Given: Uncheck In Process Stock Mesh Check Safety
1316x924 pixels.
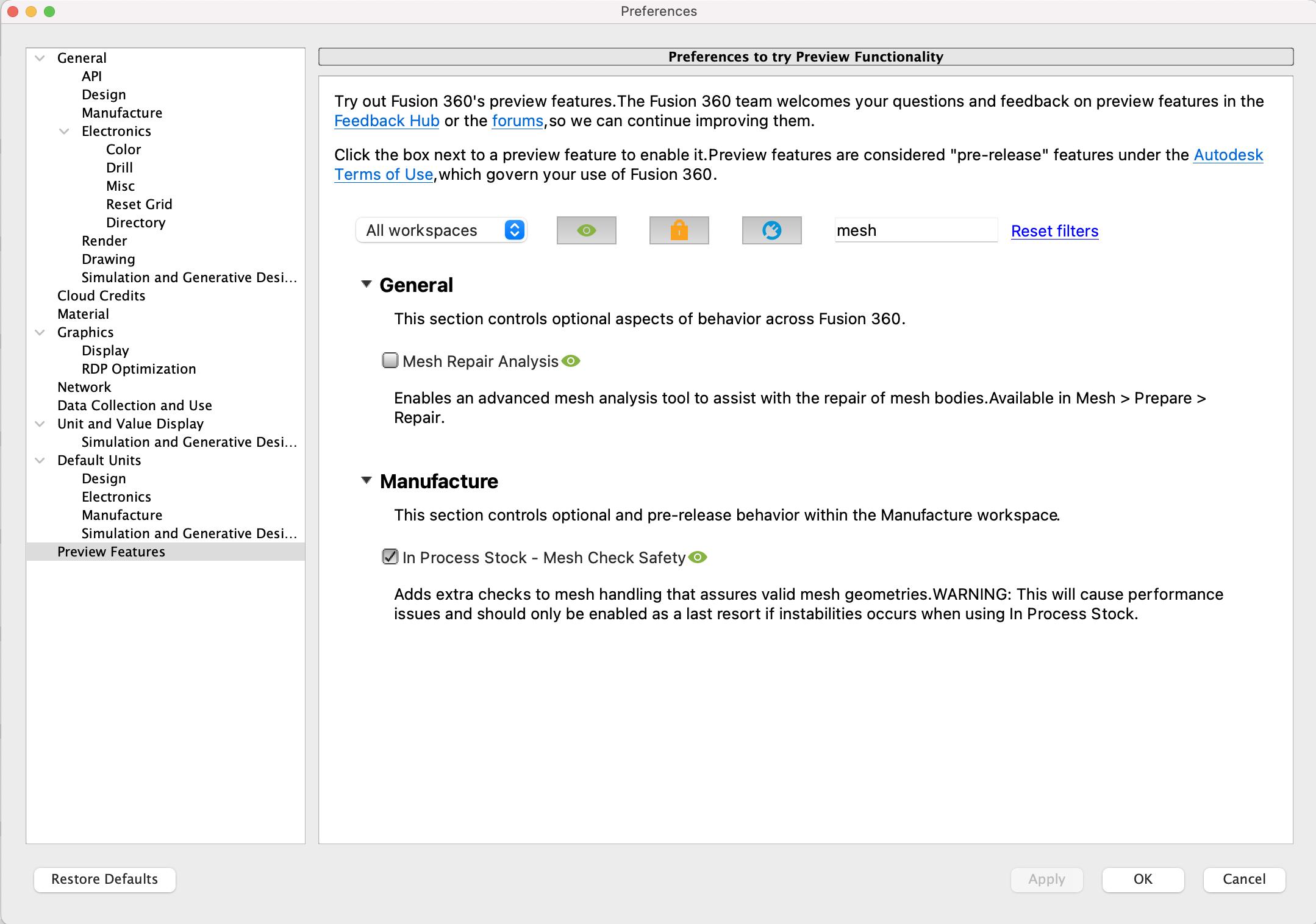Looking at the screenshot, I should point(390,557).
